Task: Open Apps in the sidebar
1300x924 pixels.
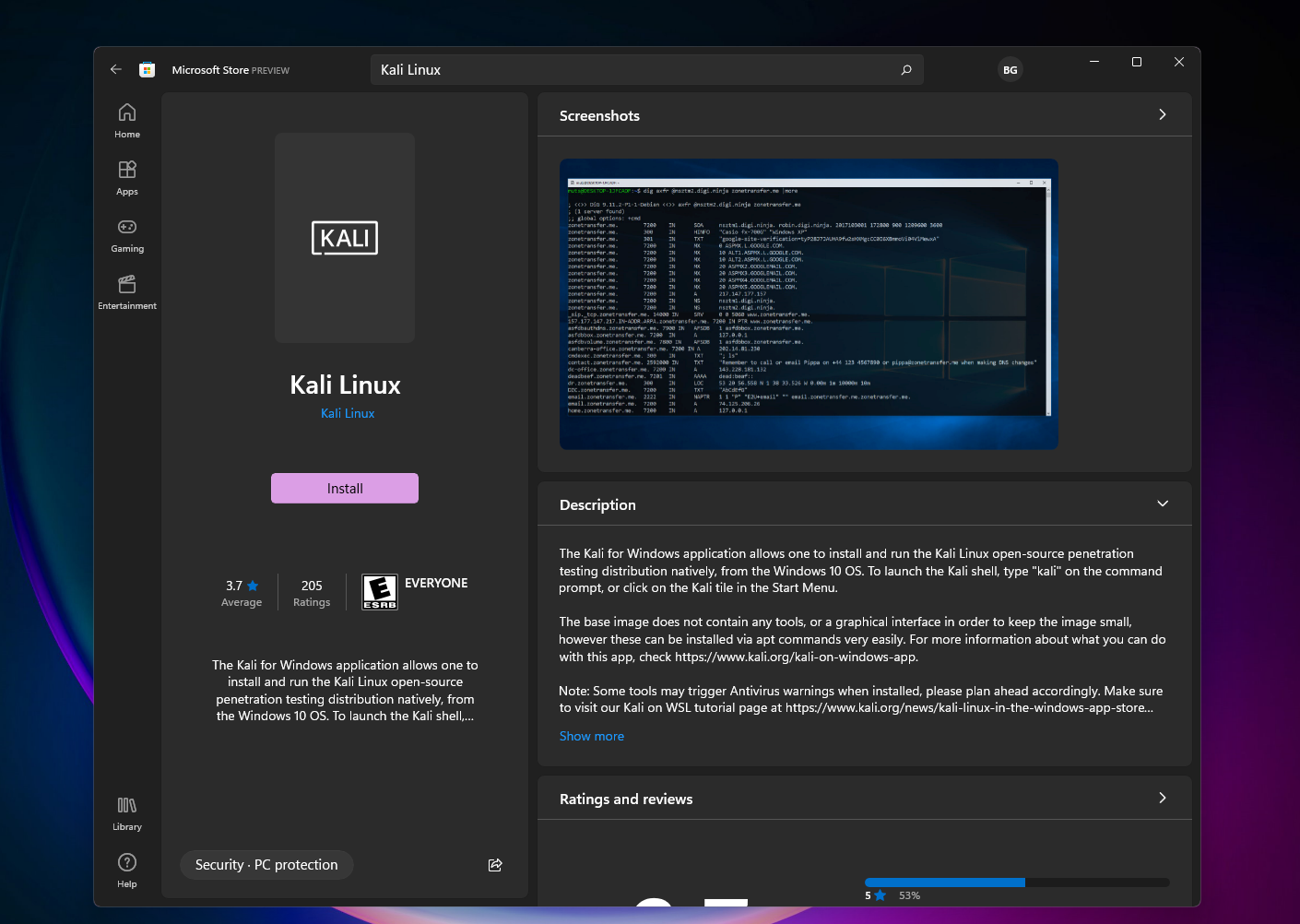Action: point(127,178)
